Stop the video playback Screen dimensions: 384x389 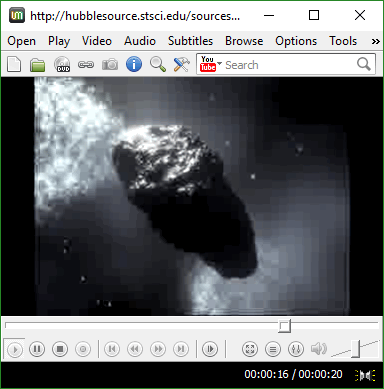[x=60, y=349]
